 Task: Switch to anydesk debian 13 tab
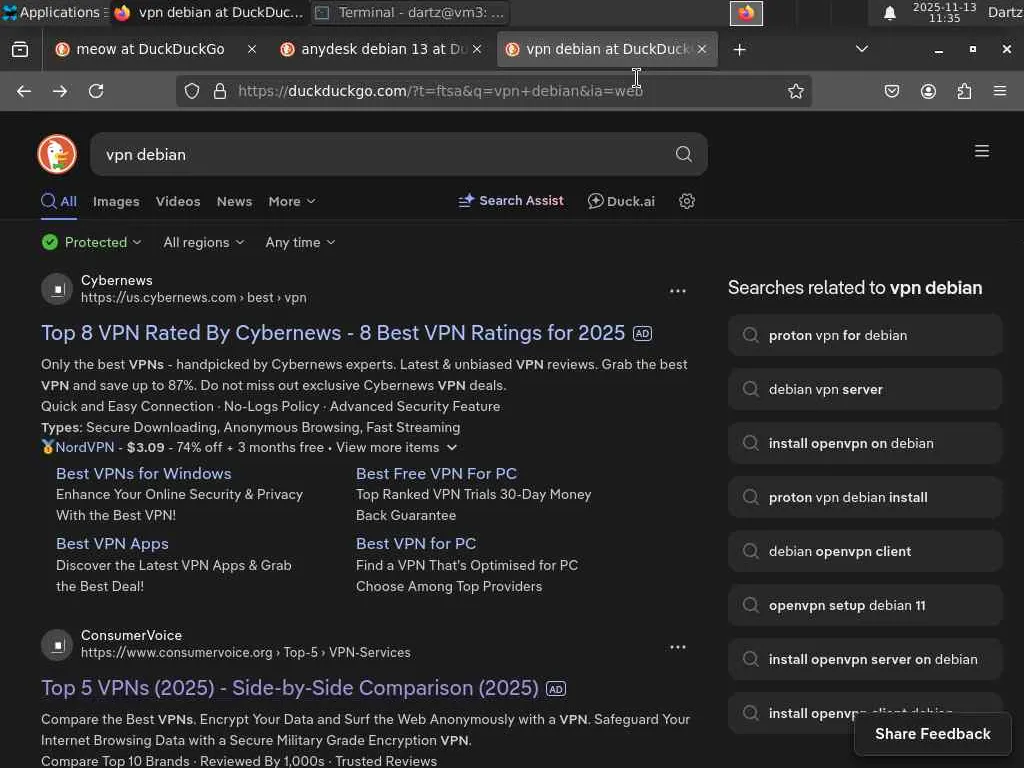(382, 49)
